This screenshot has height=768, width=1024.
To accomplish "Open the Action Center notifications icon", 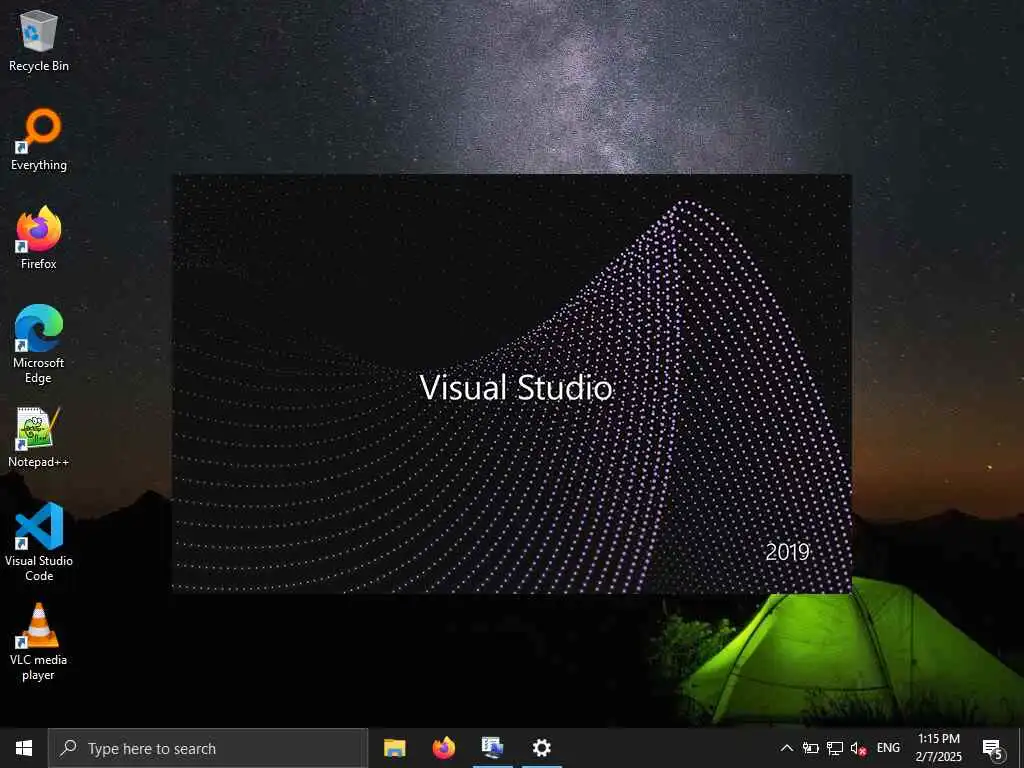I will point(993,748).
